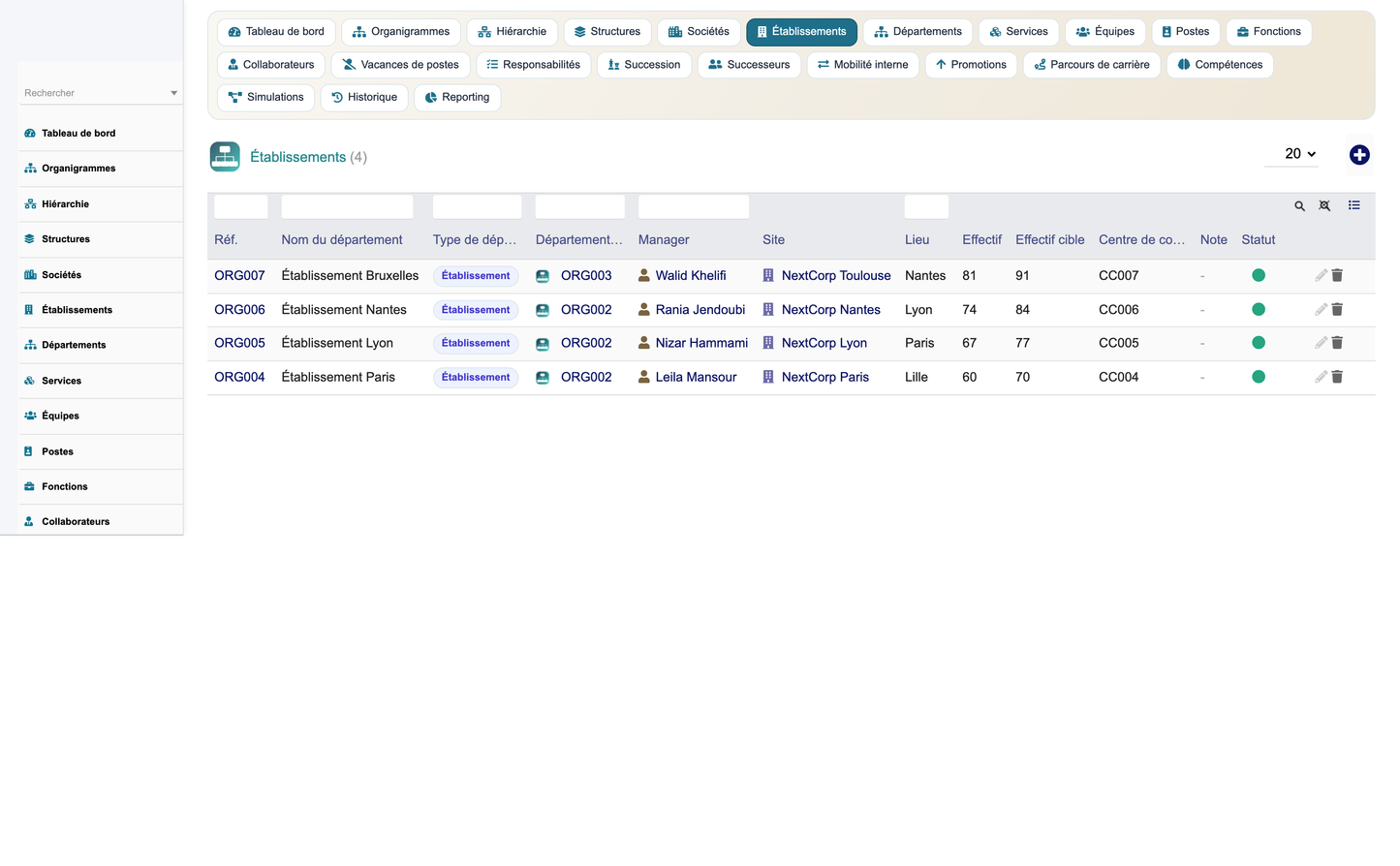
Task: Clear filters with crossed magnifier icon
Action: pyautogui.click(x=1324, y=206)
